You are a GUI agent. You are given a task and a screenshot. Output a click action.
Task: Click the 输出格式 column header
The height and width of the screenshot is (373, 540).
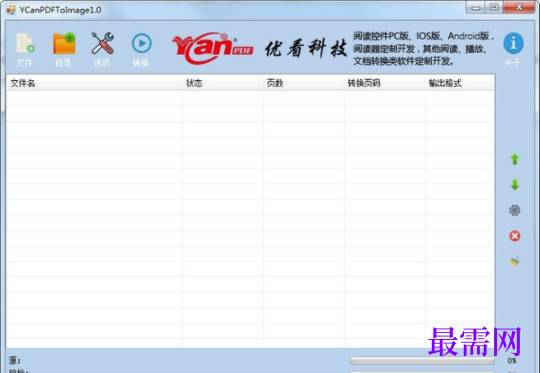(460, 83)
